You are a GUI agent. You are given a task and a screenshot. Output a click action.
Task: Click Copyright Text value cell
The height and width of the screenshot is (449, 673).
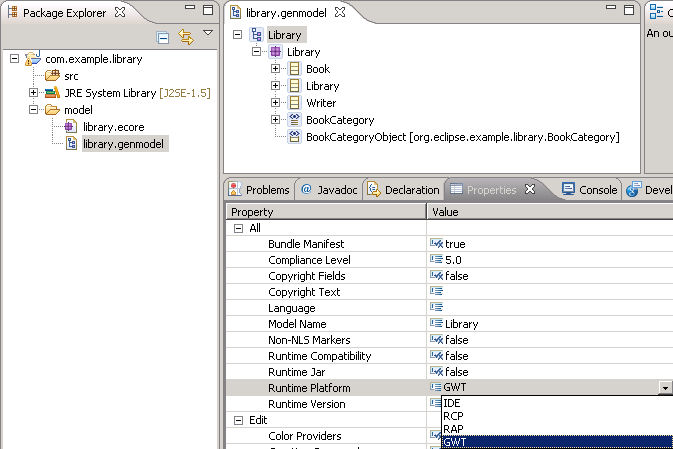point(550,291)
